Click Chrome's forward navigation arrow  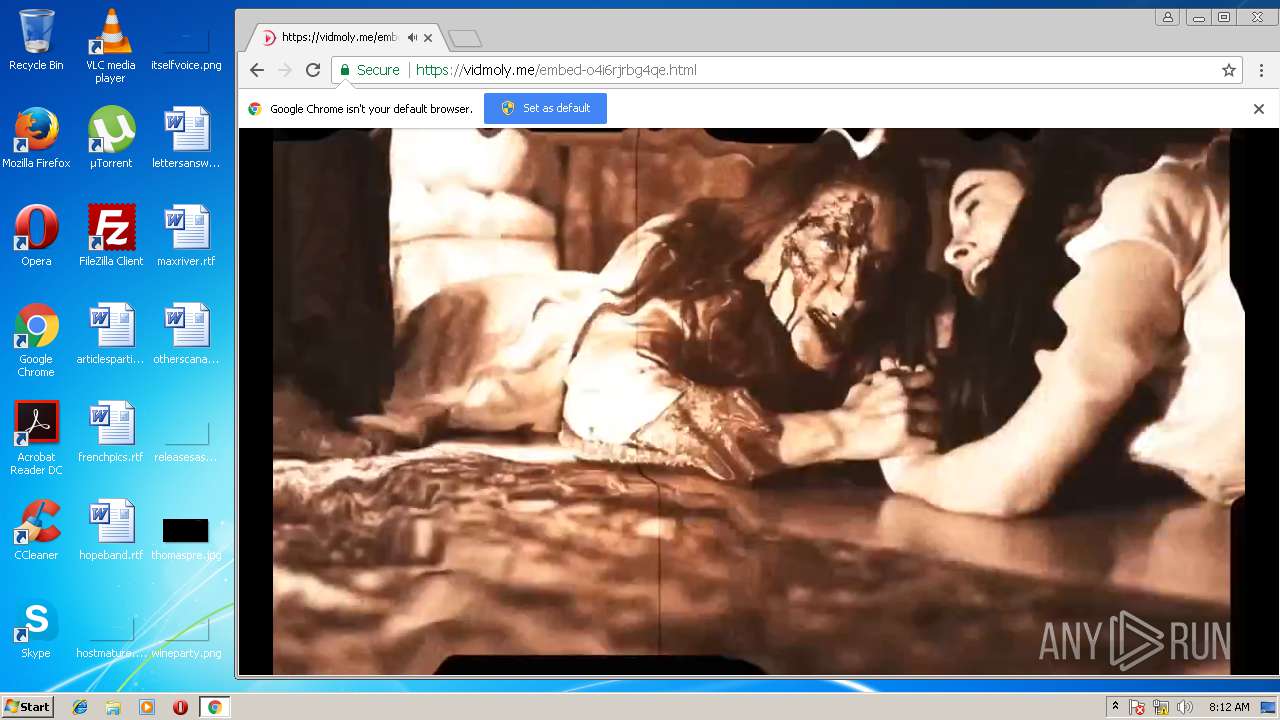click(285, 70)
